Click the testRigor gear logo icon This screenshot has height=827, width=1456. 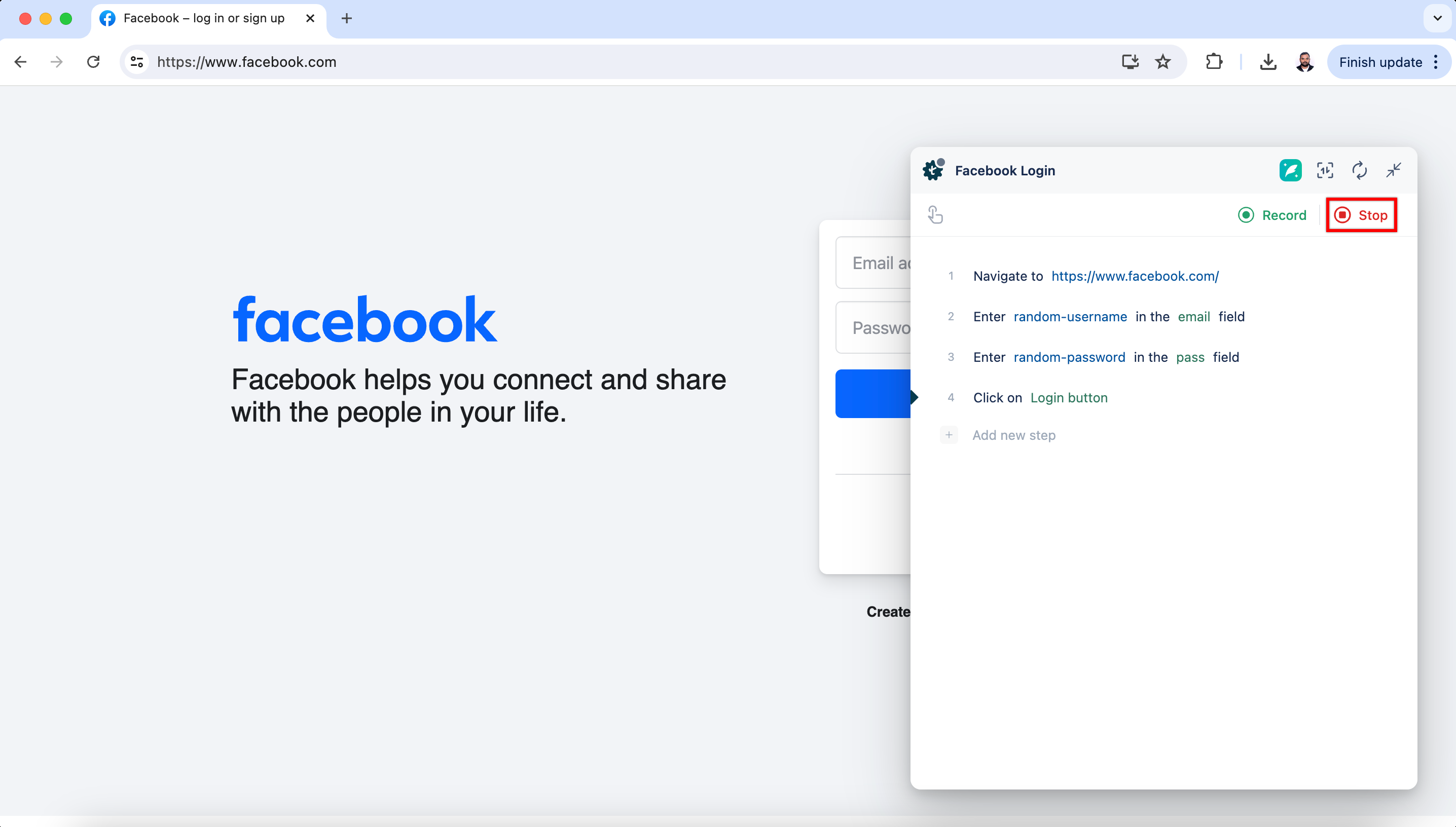tap(933, 170)
